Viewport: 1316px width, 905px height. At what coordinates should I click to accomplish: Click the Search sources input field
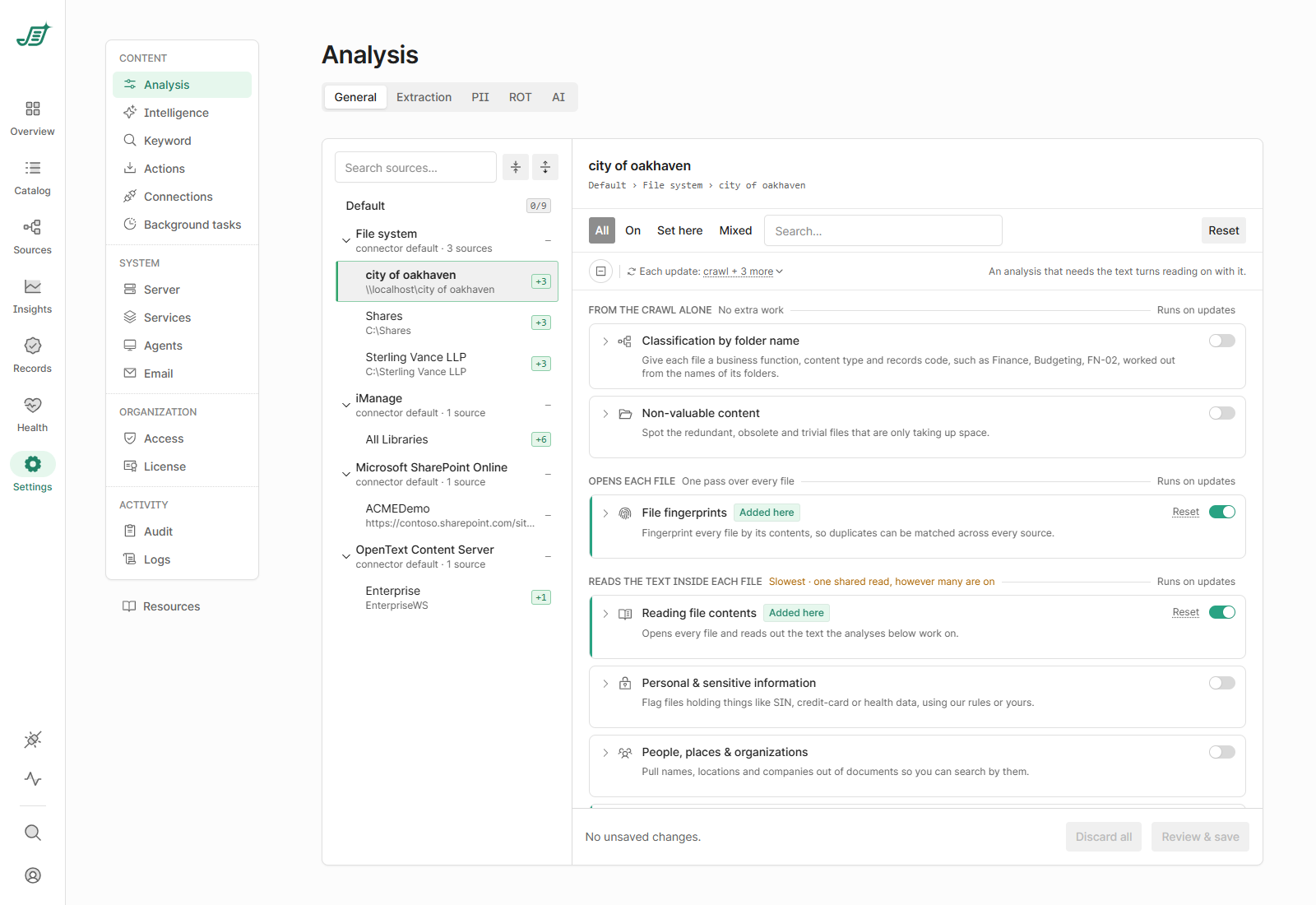pyautogui.click(x=415, y=167)
